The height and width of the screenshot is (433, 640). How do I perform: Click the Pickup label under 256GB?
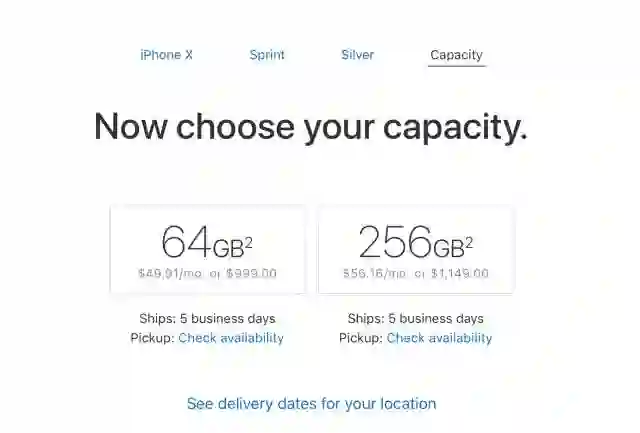360,338
